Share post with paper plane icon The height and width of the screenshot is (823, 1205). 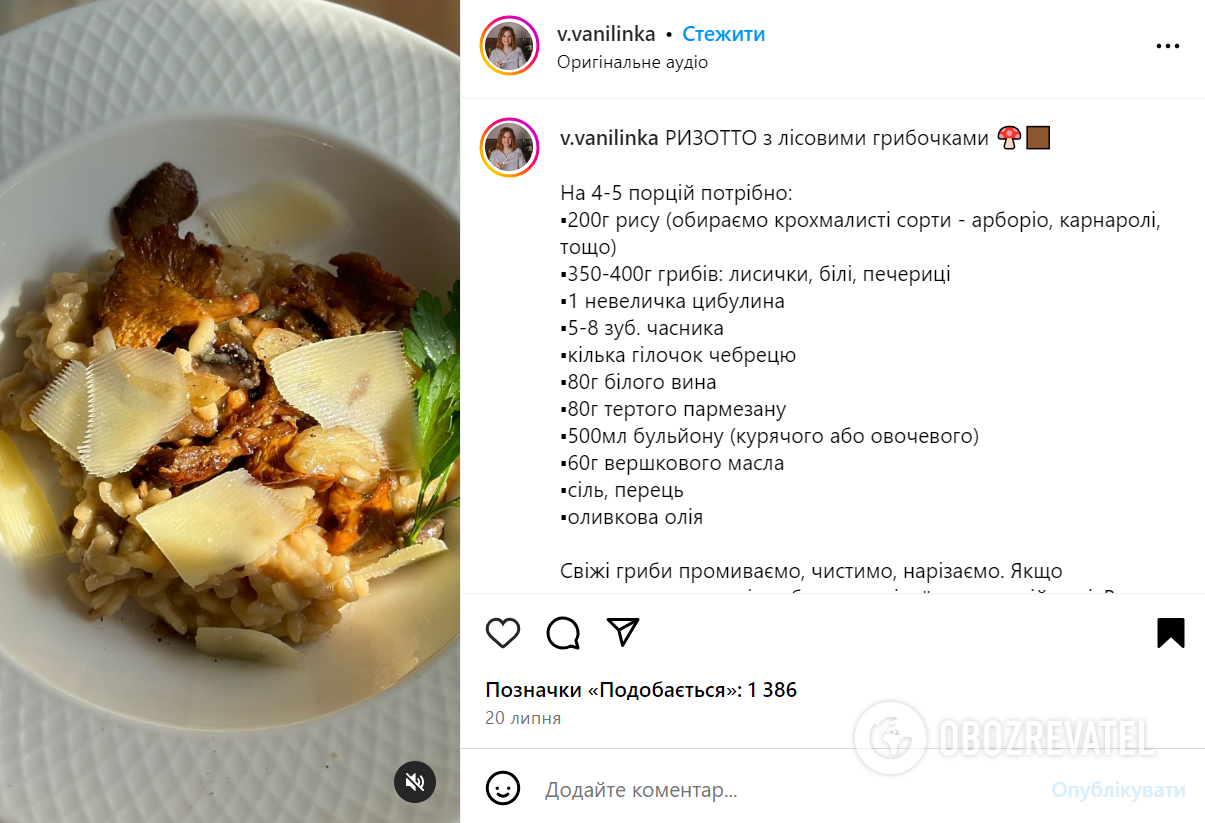tap(623, 632)
